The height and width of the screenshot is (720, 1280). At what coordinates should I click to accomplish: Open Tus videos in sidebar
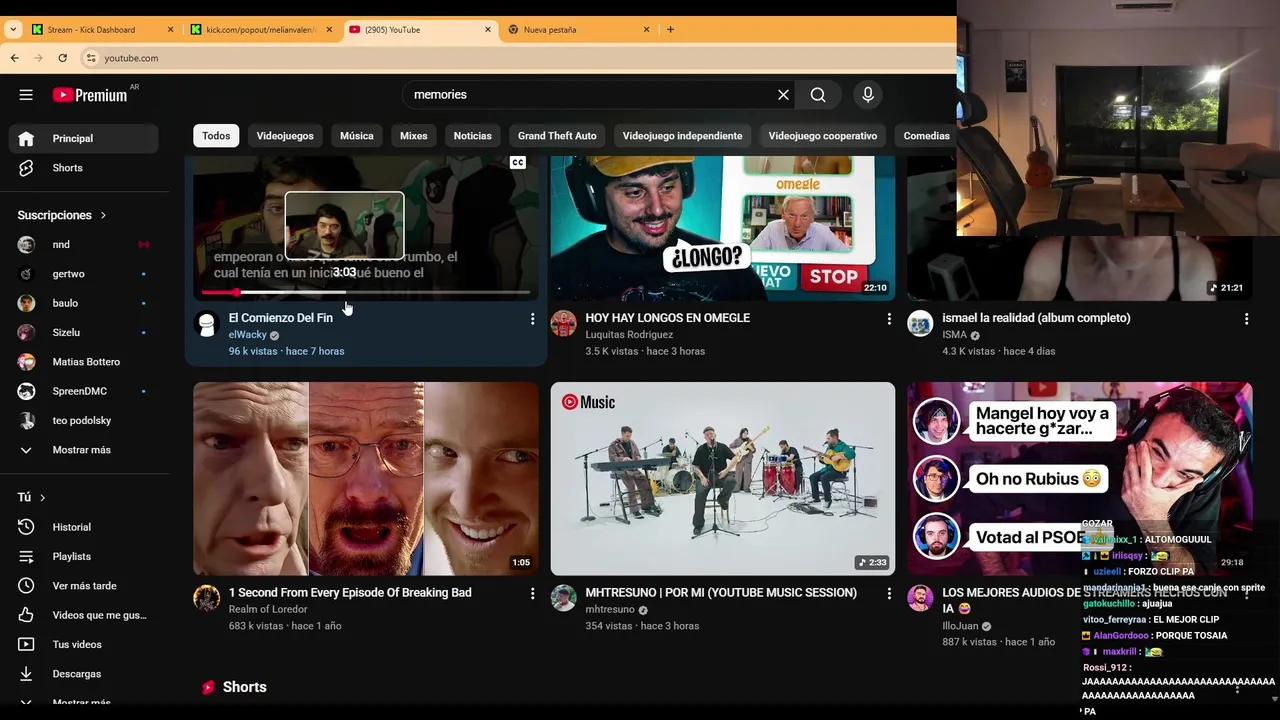point(84,644)
